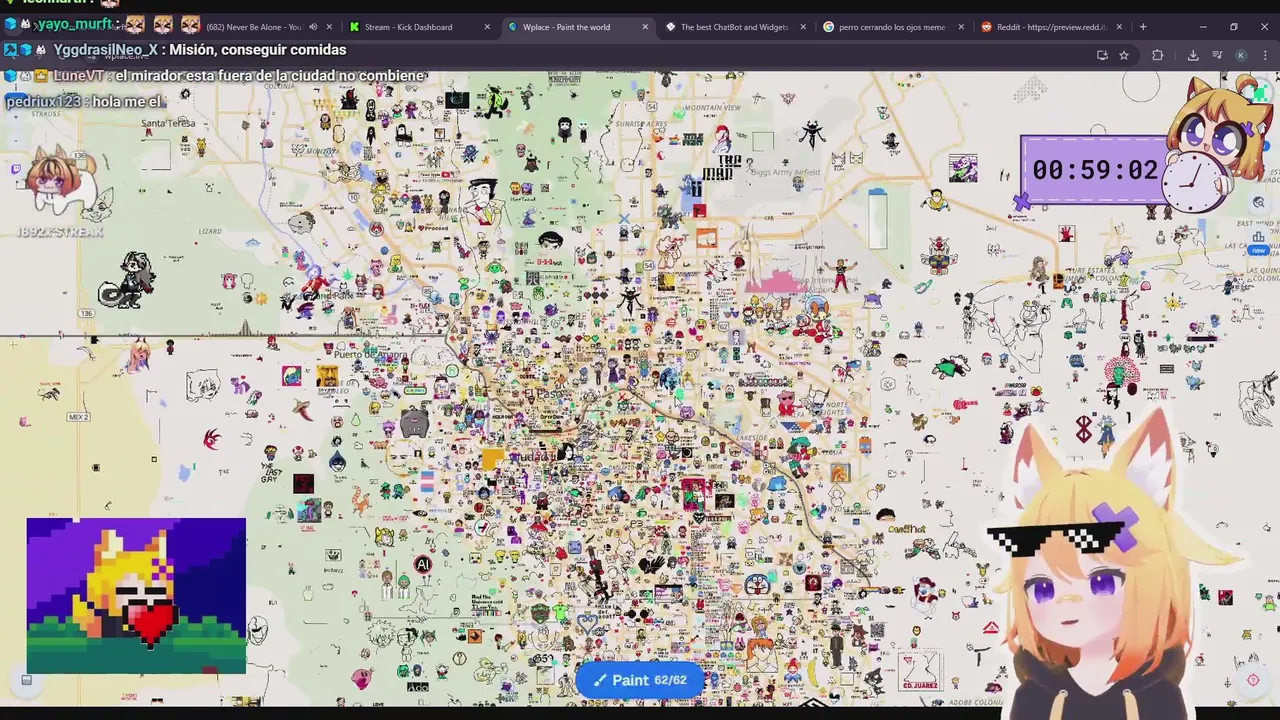This screenshot has width=1280, height=720.
Task: Click the CD. JUAREZ pixel art sign
Action: tap(920, 671)
